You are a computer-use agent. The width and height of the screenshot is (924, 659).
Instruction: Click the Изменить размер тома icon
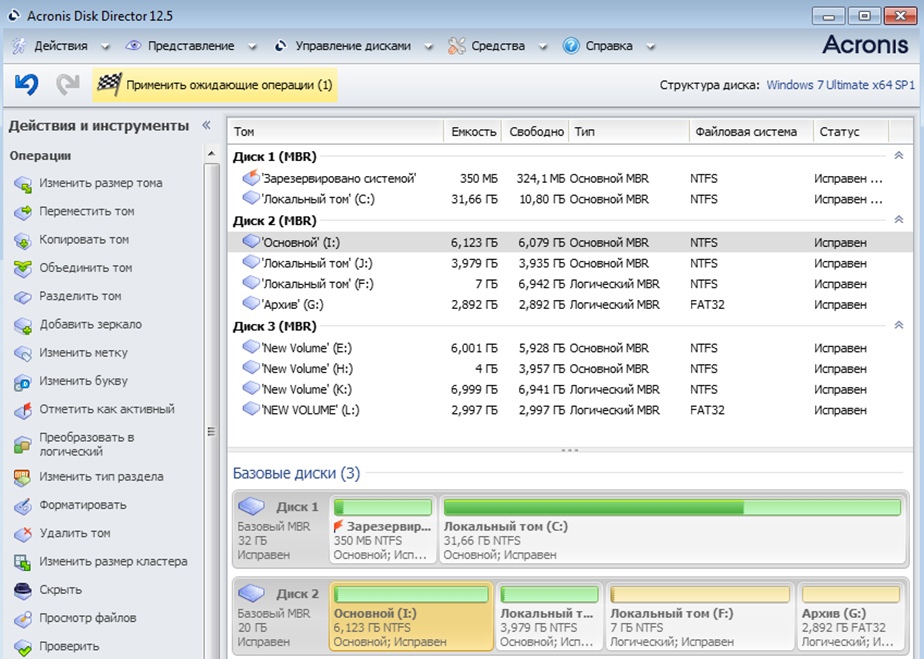[x=22, y=184]
